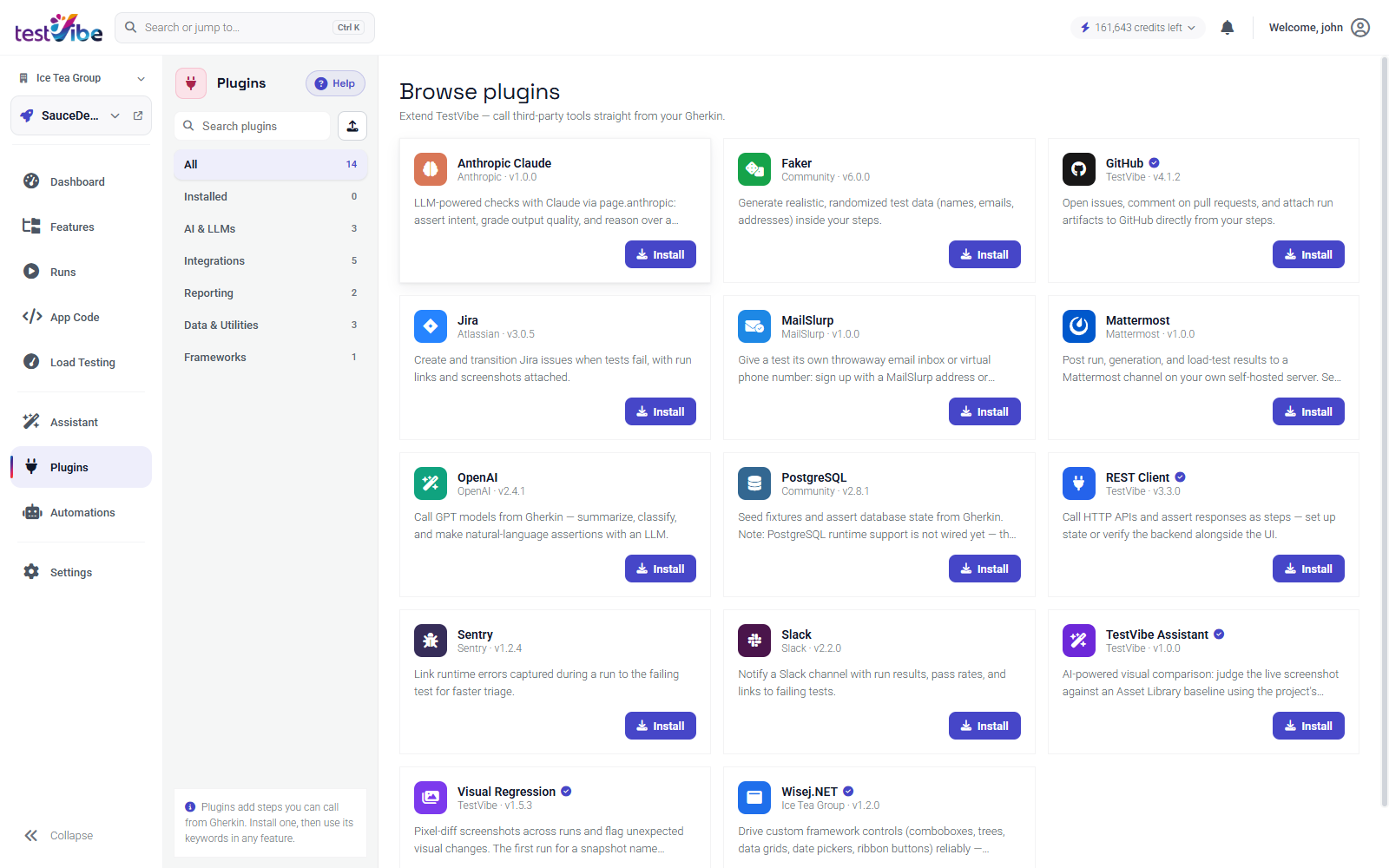This screenshot has width=1389, height=868.
Task: Filter by AI & LLMs category
Action: (271, 228)
